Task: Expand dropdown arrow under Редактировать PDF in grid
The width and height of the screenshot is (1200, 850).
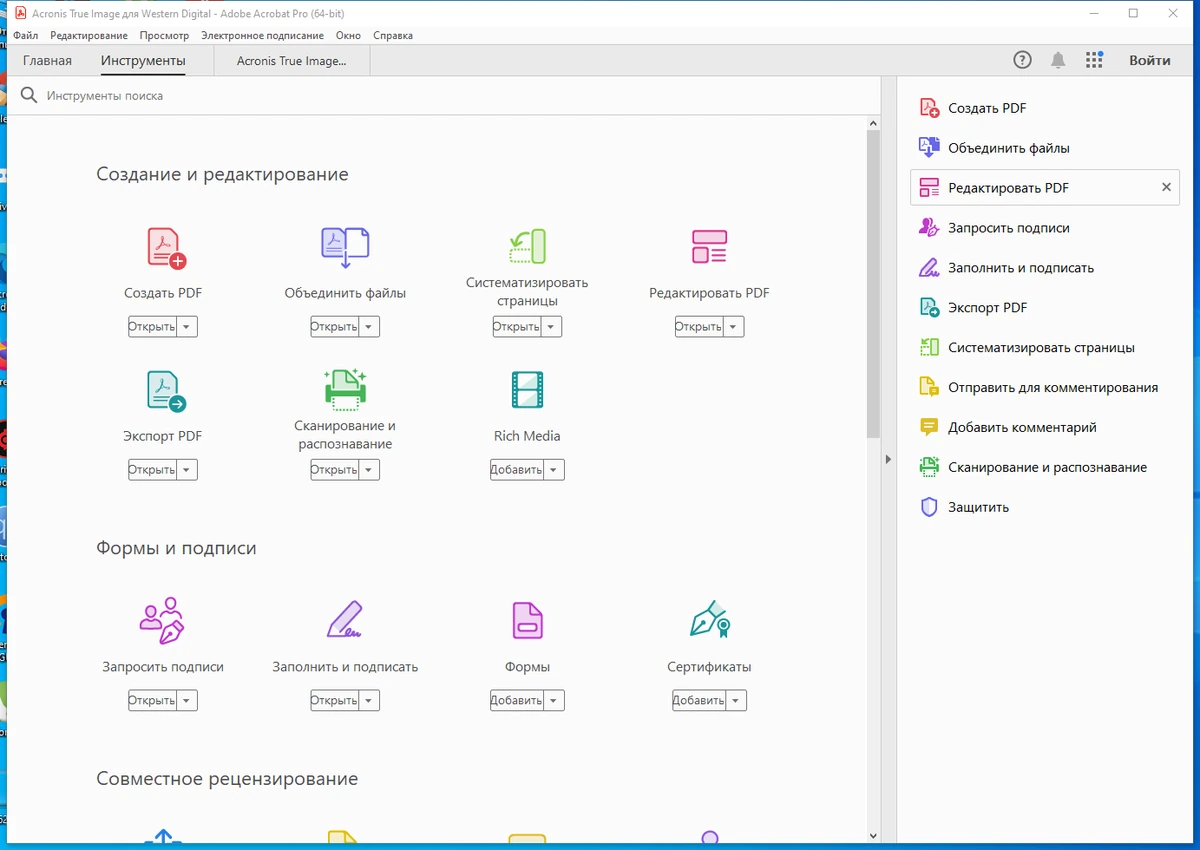Action: pos(734,327)
